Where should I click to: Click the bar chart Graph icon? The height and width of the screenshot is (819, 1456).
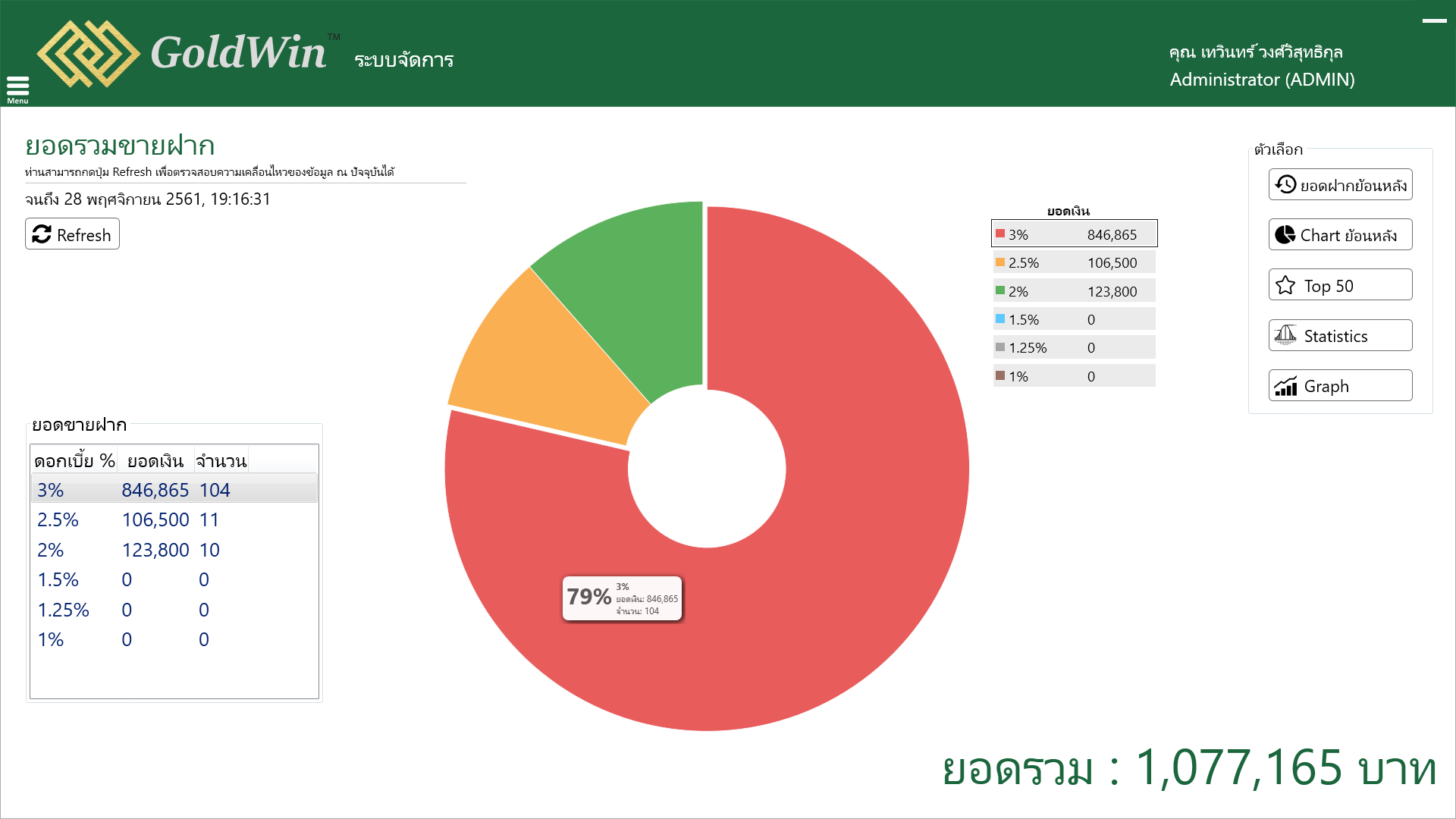click(x=1285, y=386)
